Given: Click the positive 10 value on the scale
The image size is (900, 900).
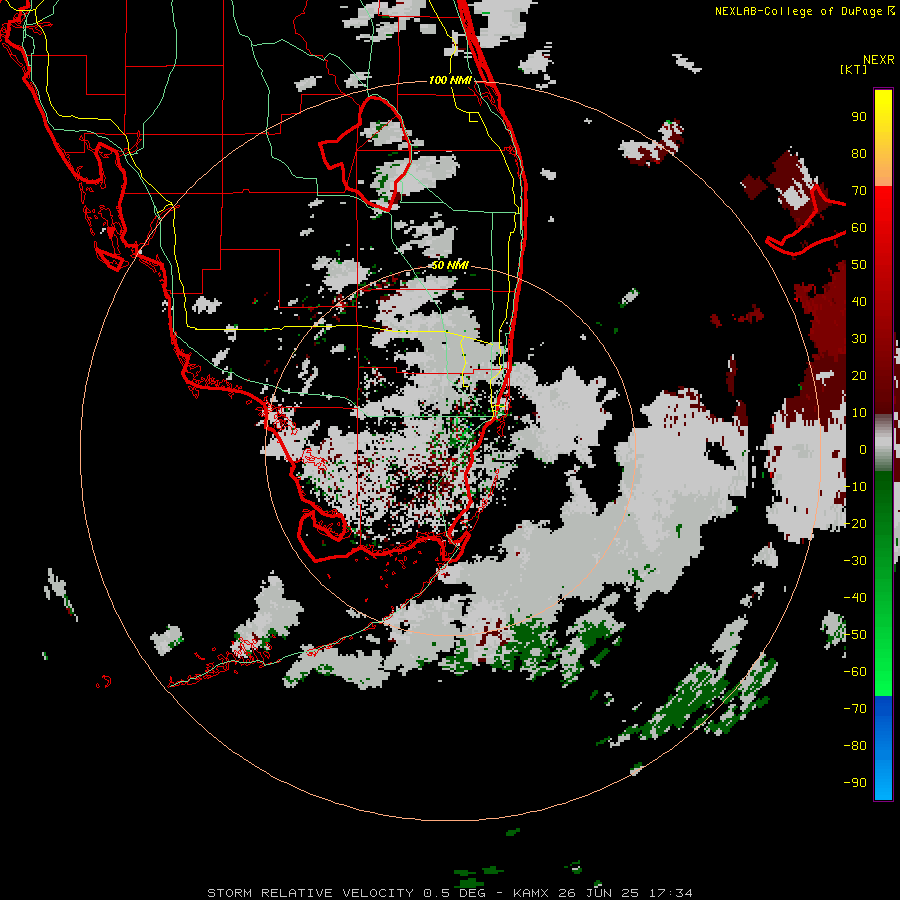Looking at the screenshot, I should 859,413.
